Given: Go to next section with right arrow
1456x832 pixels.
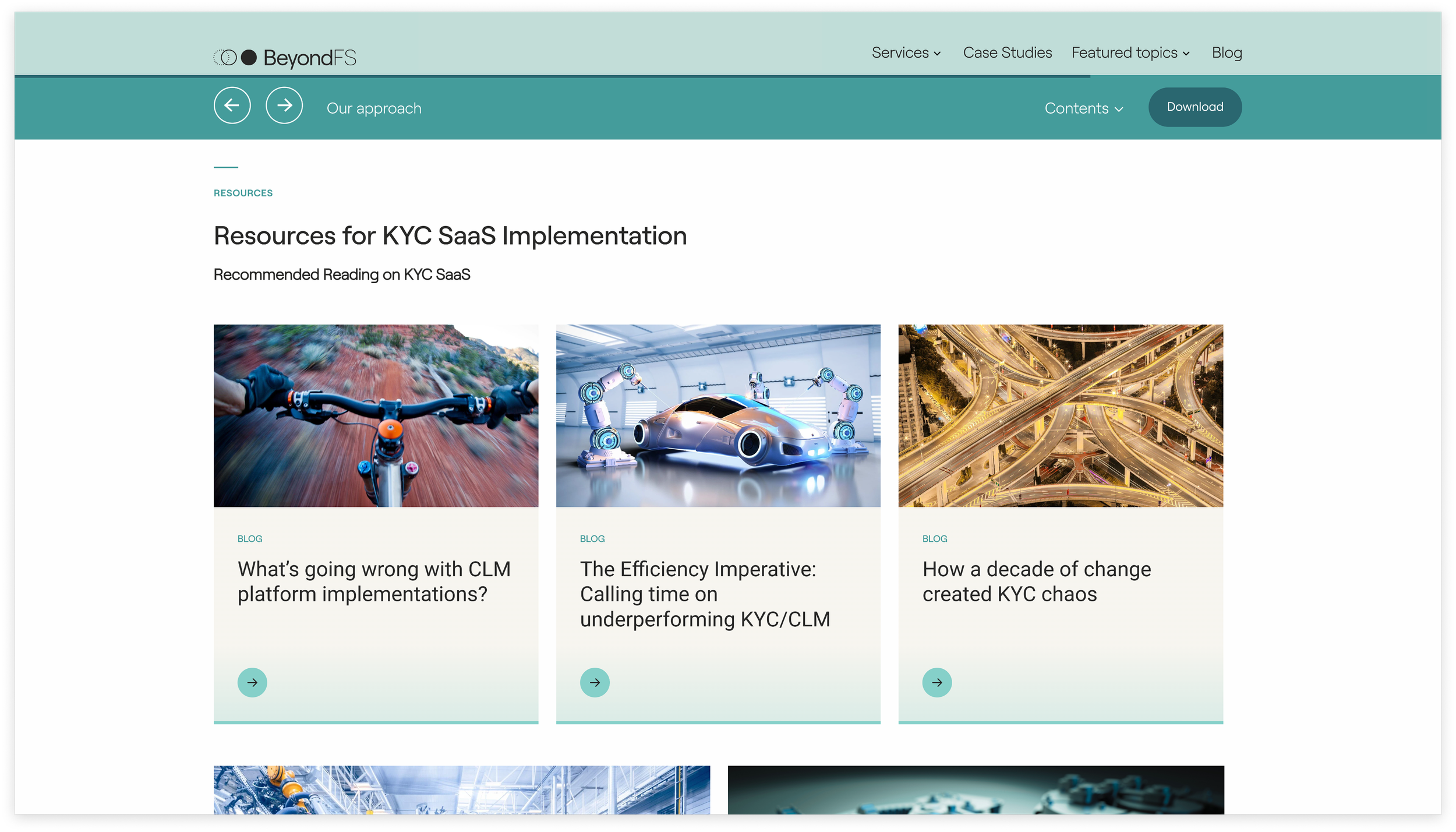Looking at the screenshot, I should click(284, 105).
